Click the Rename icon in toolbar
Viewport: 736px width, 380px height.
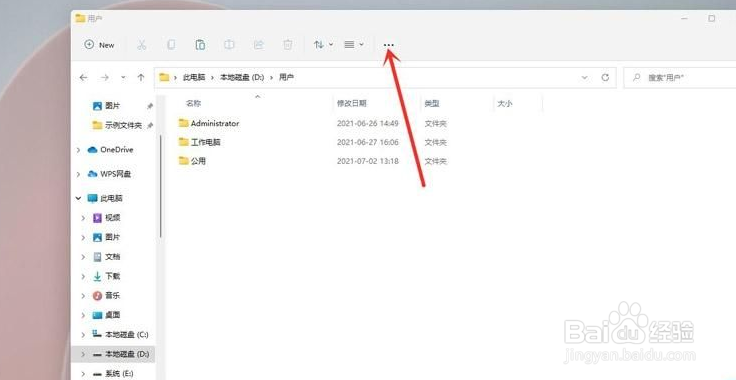click(x=229, y=45)
